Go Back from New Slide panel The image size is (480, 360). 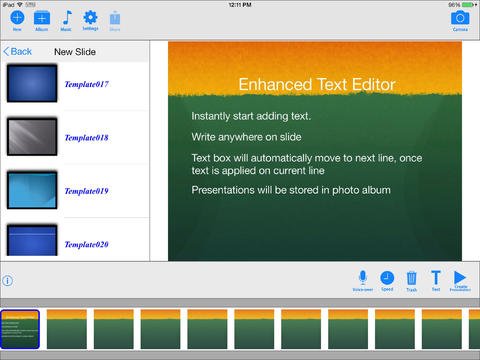(x=18, y=52)
